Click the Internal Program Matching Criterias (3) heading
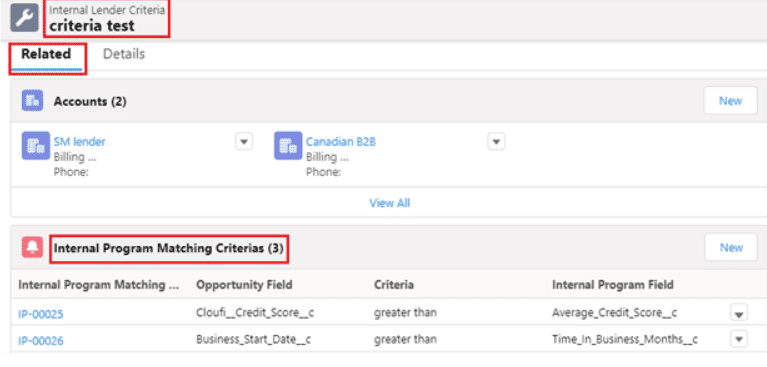The image size is (767, 367). (169, 249)
